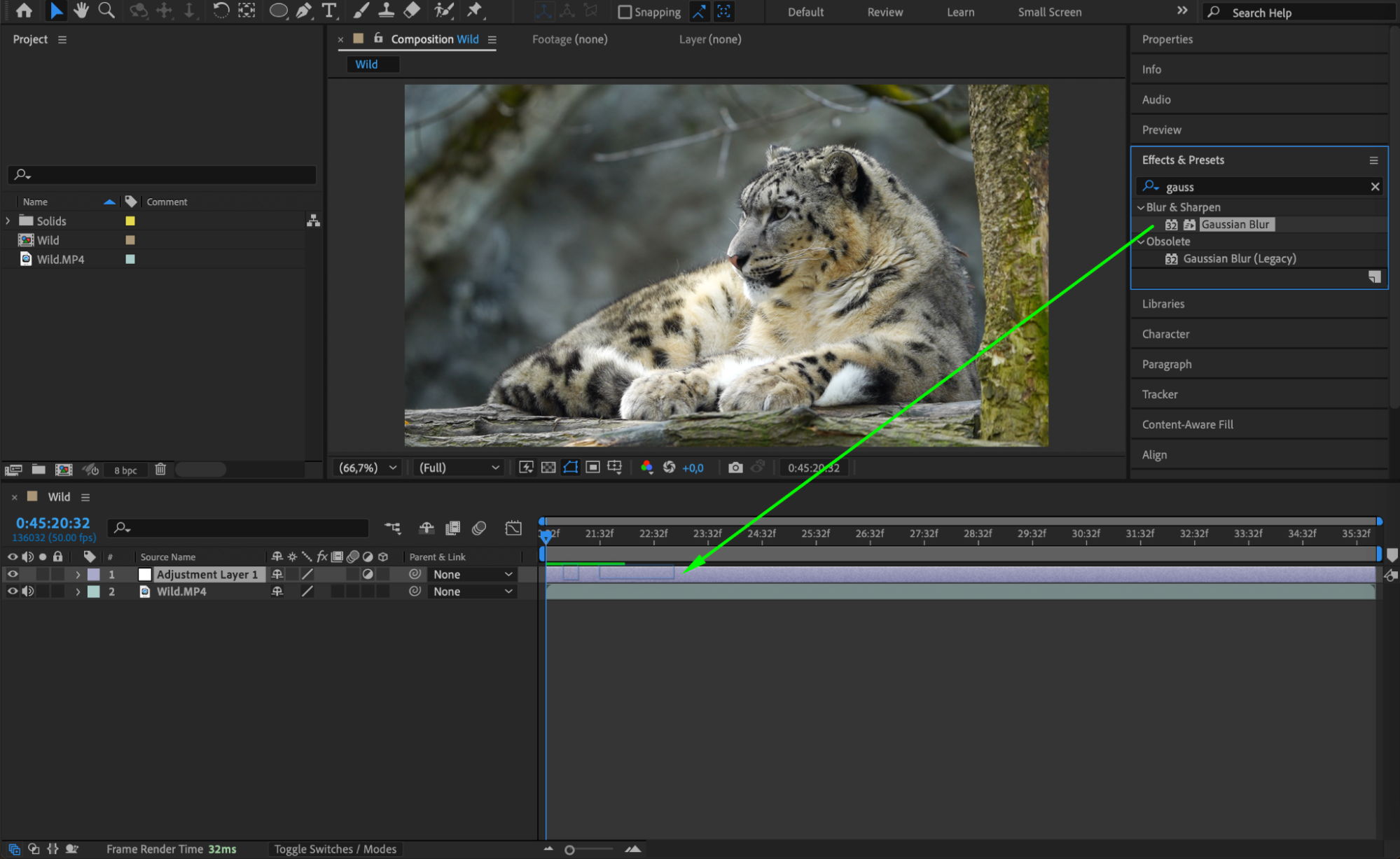The height and width of the screenshot is (859, 1400).
Task: Select Gaussian Blur (Legacy) effect
Action: (1239, 259)
